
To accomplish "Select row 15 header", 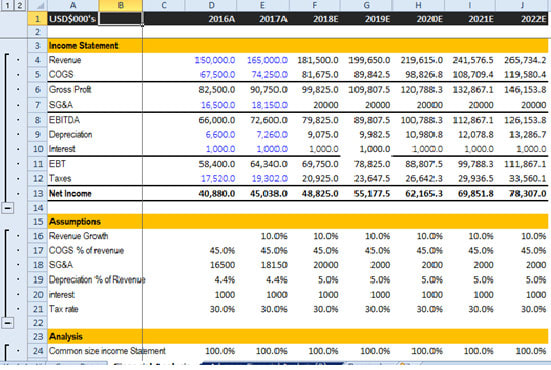I will 37,222.
